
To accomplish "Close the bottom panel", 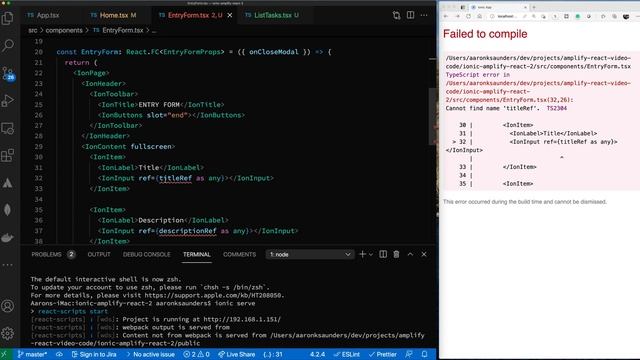I will pos(424,254).
